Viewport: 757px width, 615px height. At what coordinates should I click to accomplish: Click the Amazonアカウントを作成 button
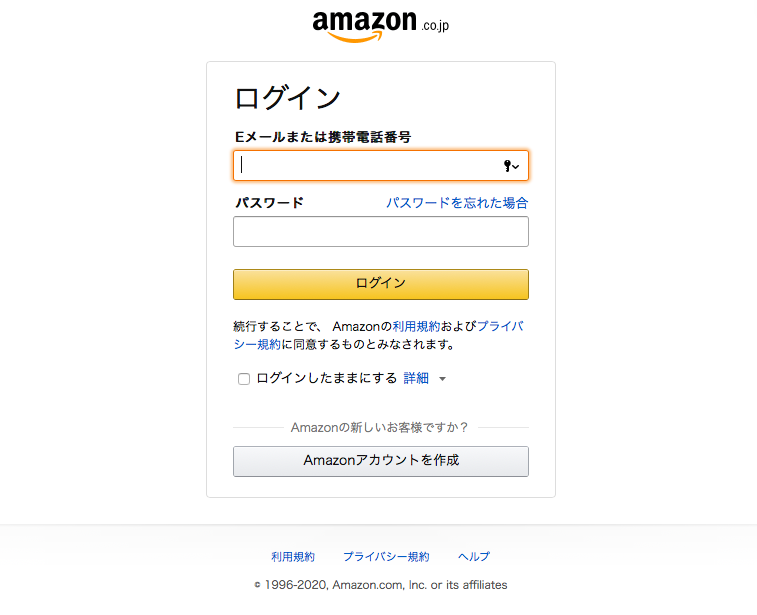pyautogui.click(x=381, y=461)
